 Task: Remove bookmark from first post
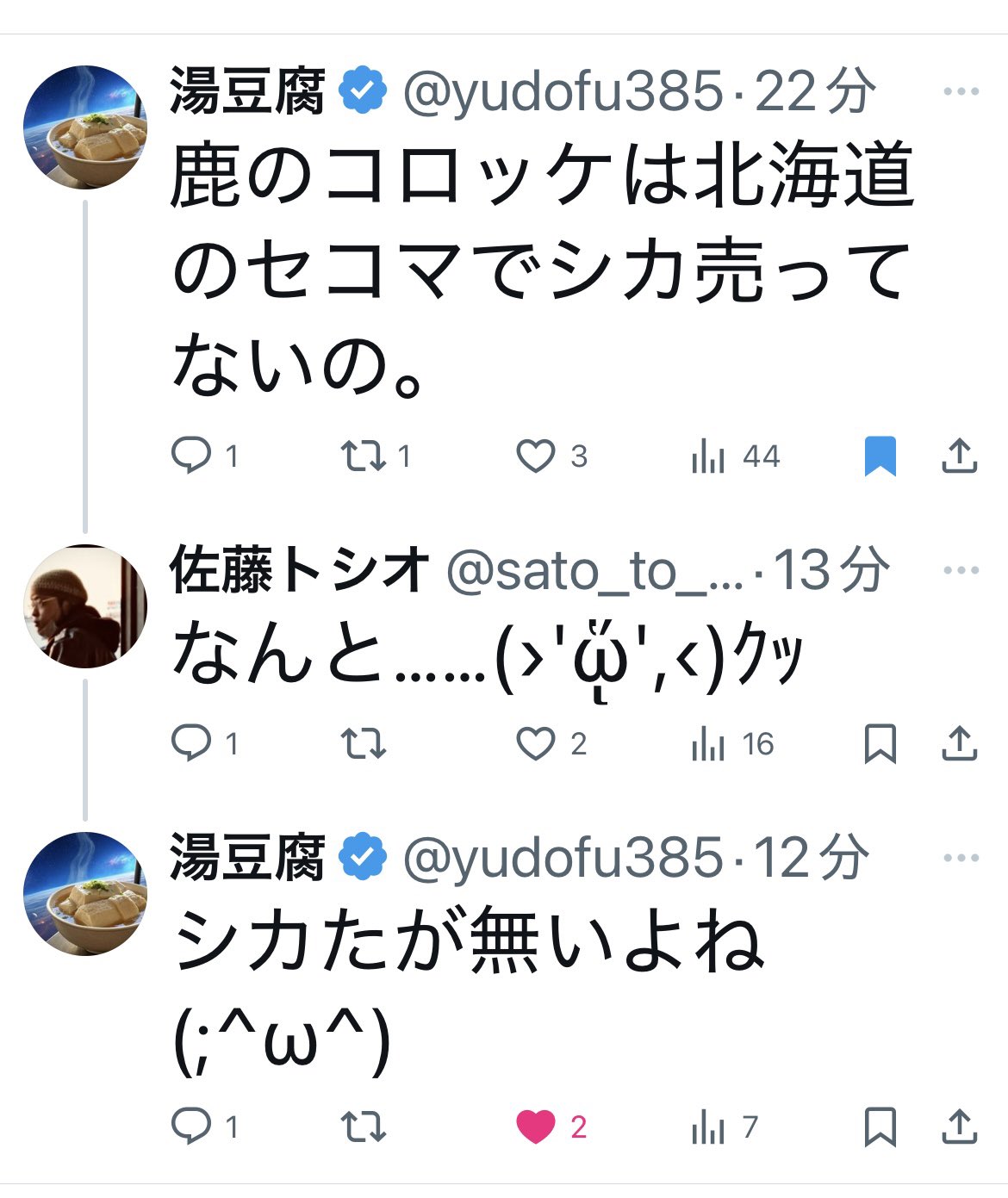pos(880,456)
